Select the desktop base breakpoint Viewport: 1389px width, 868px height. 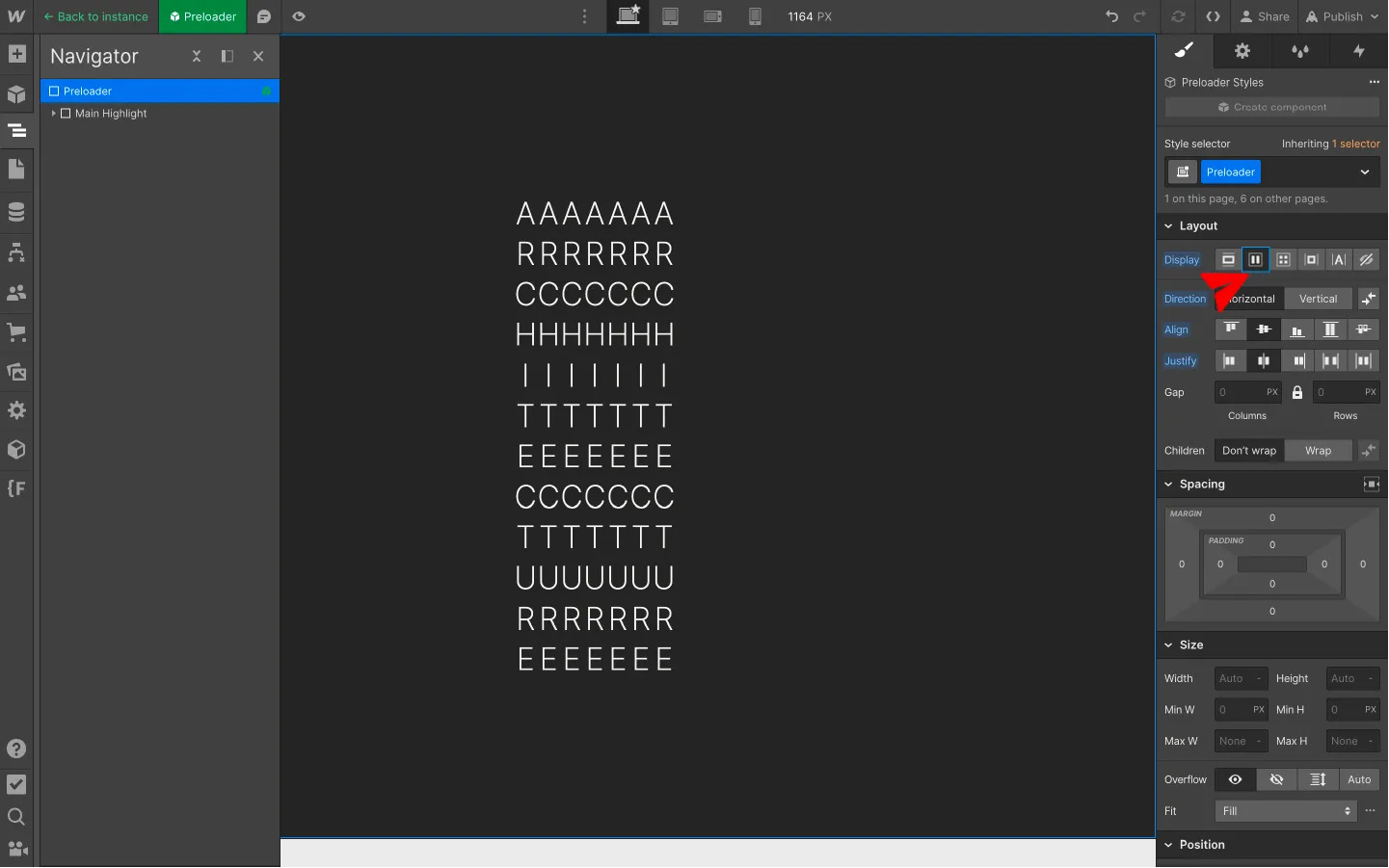point(628,16)
